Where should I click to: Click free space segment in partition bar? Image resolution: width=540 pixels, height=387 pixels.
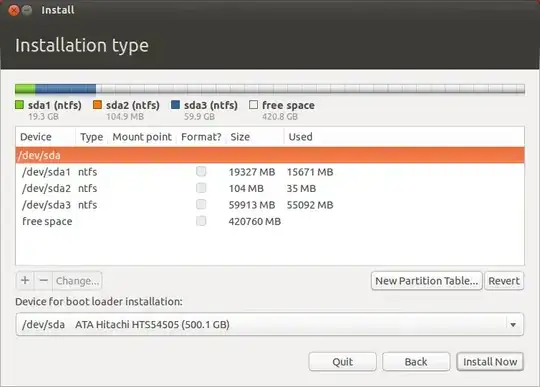[310, 89]
